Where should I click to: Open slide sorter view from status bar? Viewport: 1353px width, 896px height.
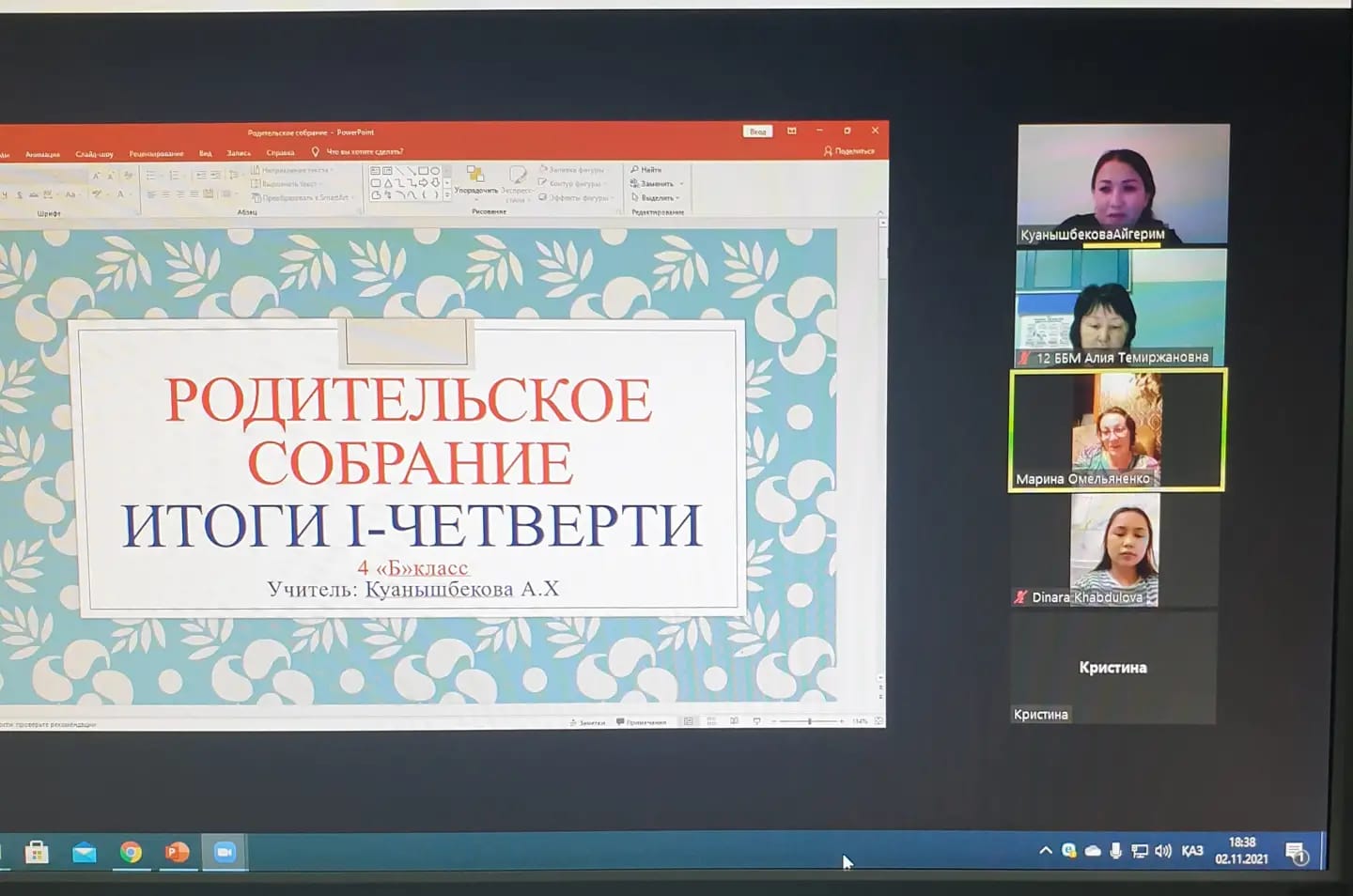coord(711,721)
